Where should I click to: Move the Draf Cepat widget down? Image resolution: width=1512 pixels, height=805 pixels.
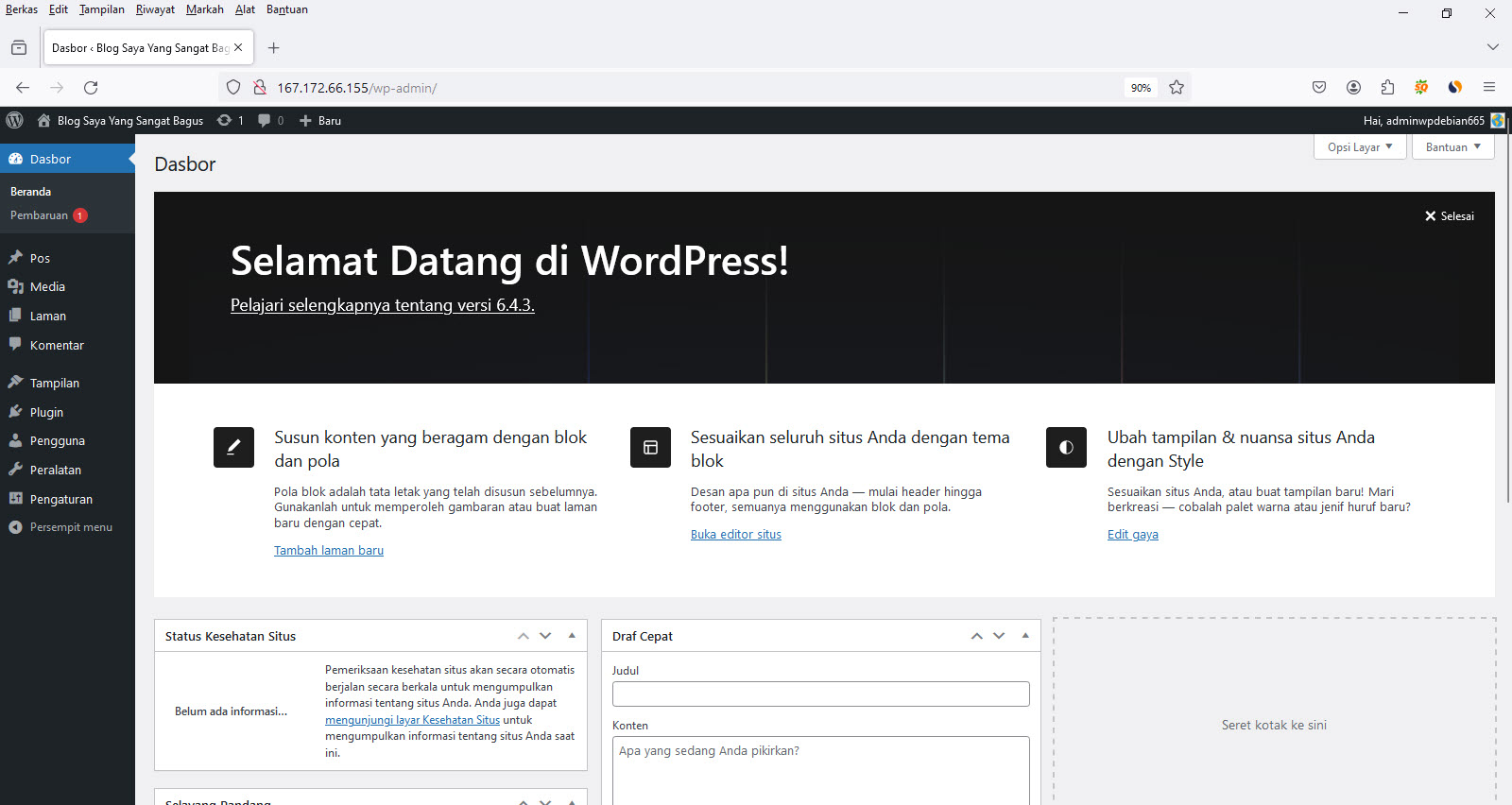click(x=999, y=636)
